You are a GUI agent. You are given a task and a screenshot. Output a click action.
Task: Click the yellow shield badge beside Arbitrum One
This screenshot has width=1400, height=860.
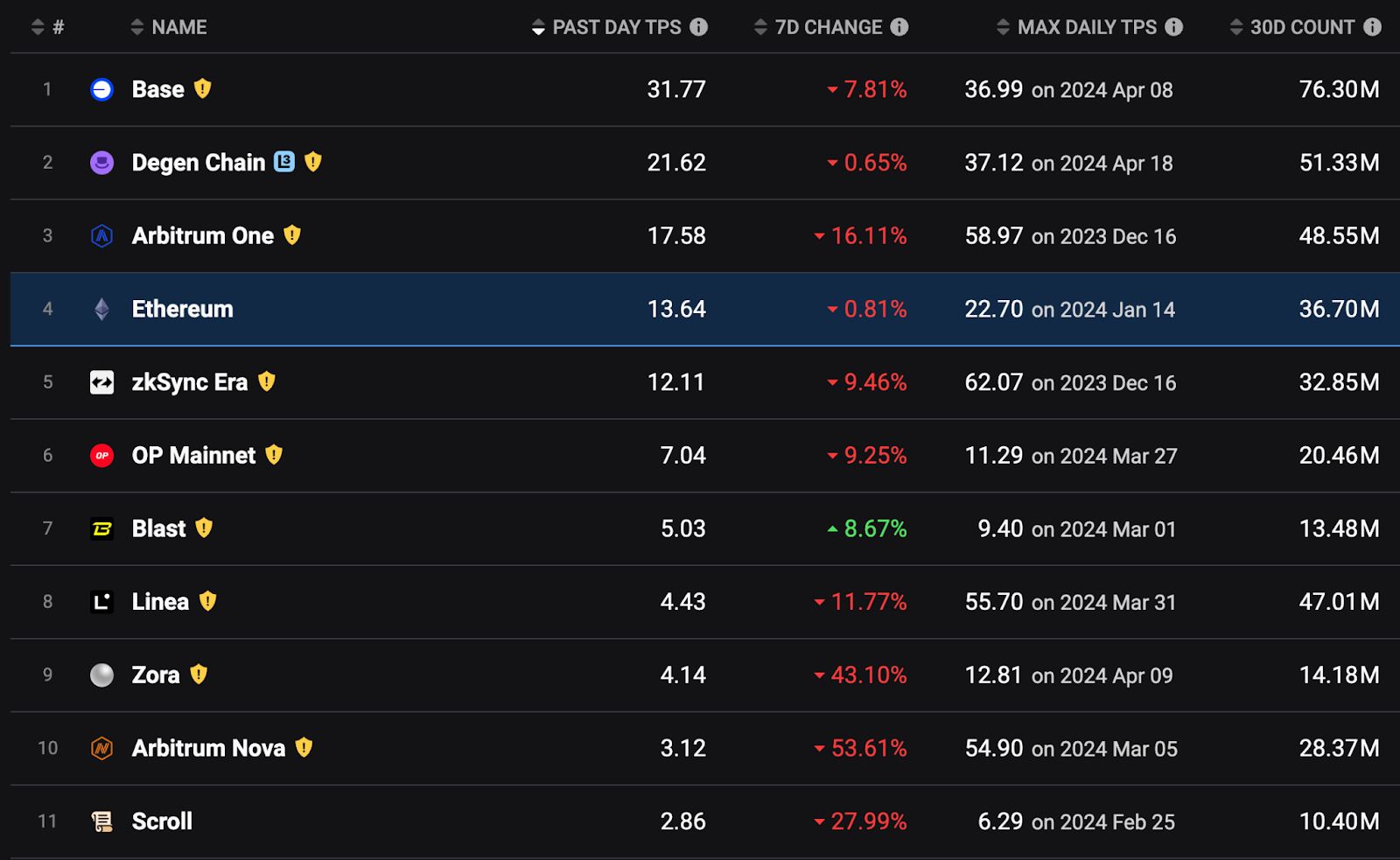[292, 235]
